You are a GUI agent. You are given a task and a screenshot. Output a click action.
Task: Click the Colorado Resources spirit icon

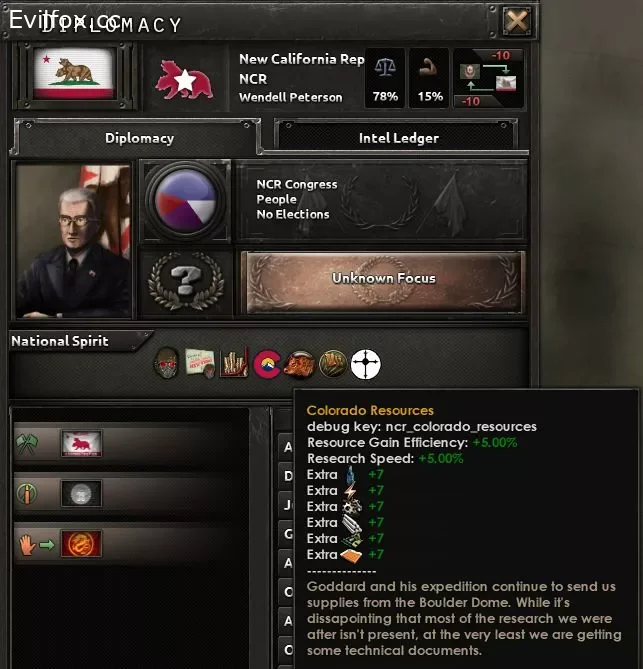pyautogui.click(x=266, y=364)
